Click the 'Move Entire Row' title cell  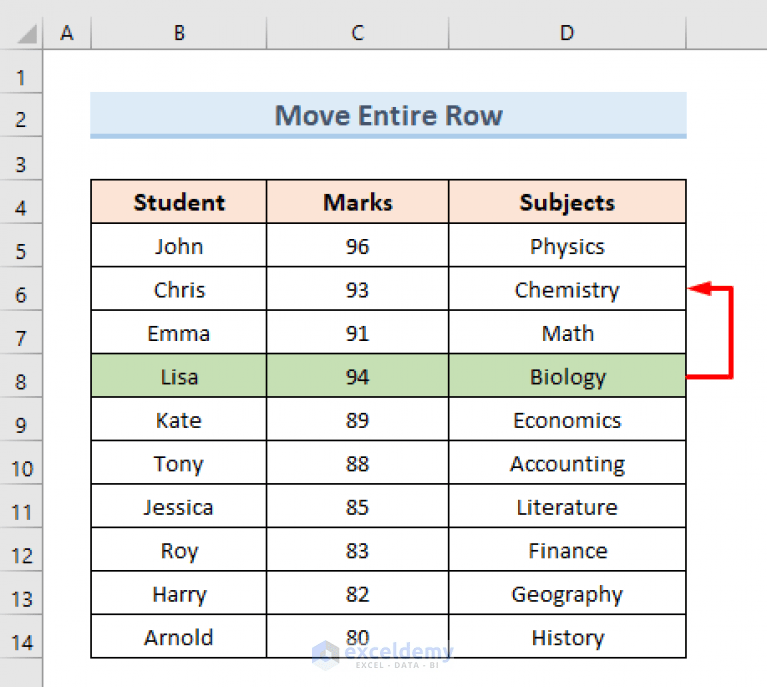[388, 115]
